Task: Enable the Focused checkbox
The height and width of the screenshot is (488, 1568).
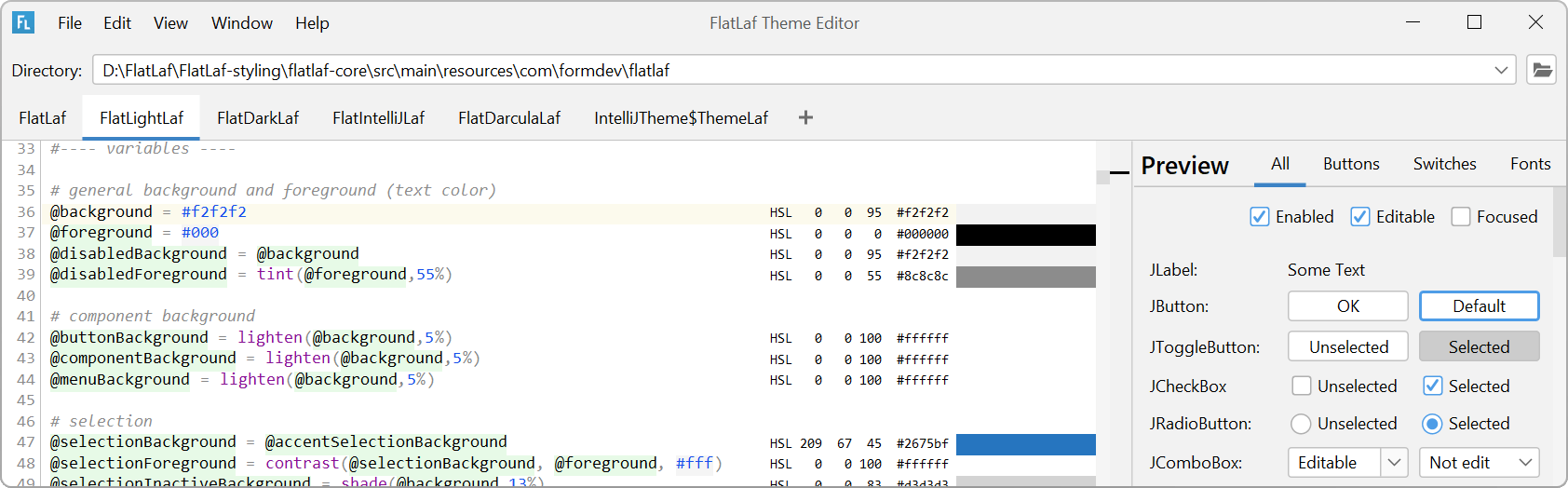Action: point(1461,217)
